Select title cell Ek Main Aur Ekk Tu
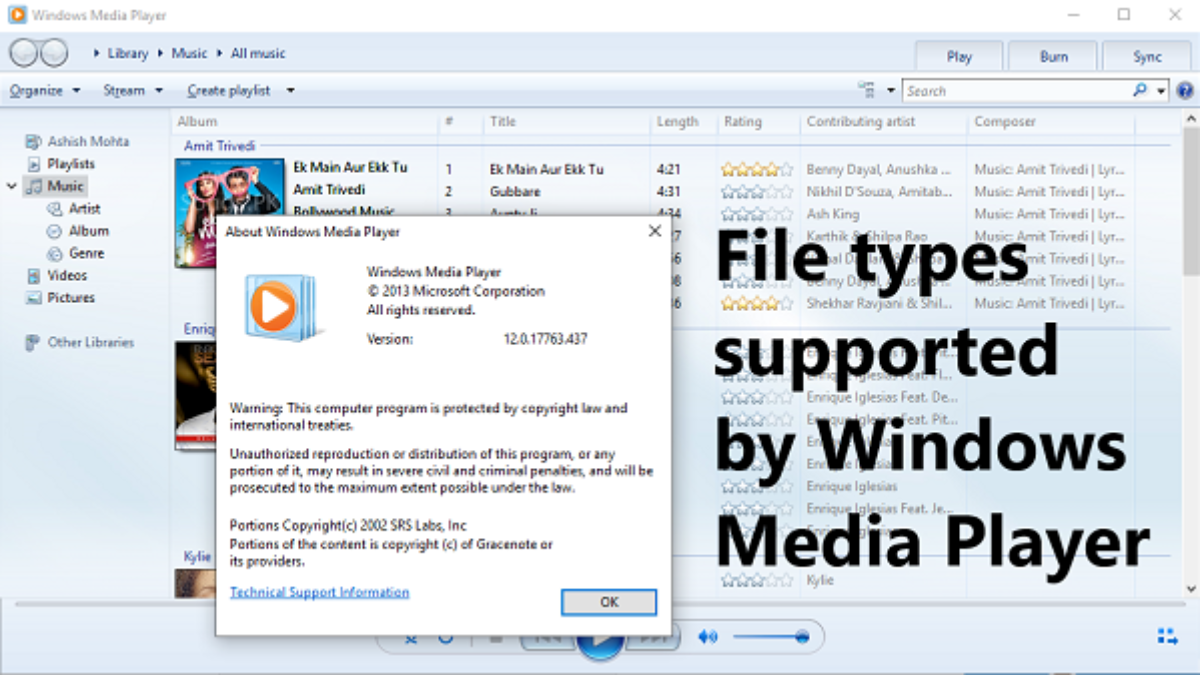 (547, 169)
